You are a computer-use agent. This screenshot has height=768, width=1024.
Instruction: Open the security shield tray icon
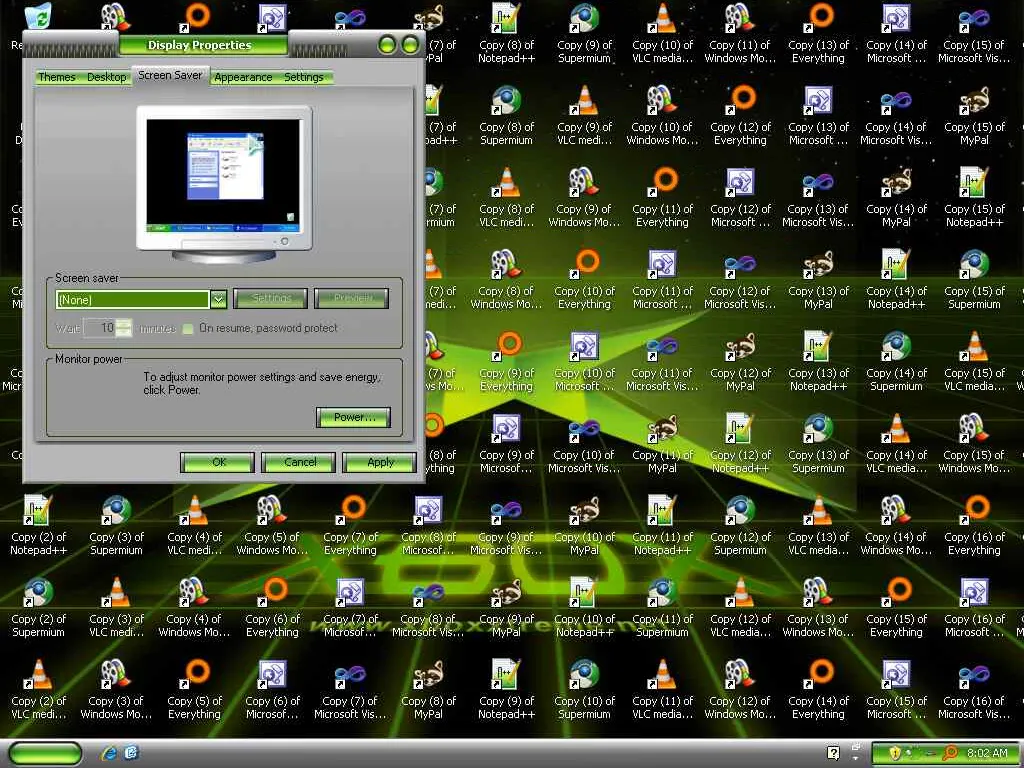[895, 753]
